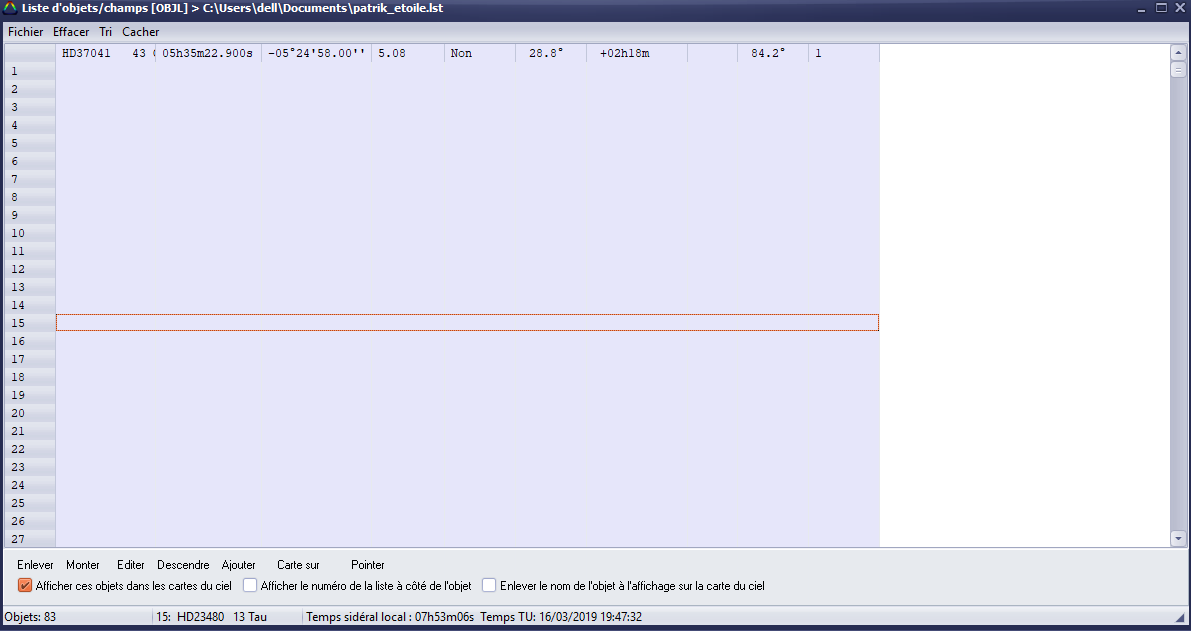This screenshot has width=1191, height=631.
Task: Tick 'Enlever le nom de l'objet' checkbox
Action: (490, 586)
